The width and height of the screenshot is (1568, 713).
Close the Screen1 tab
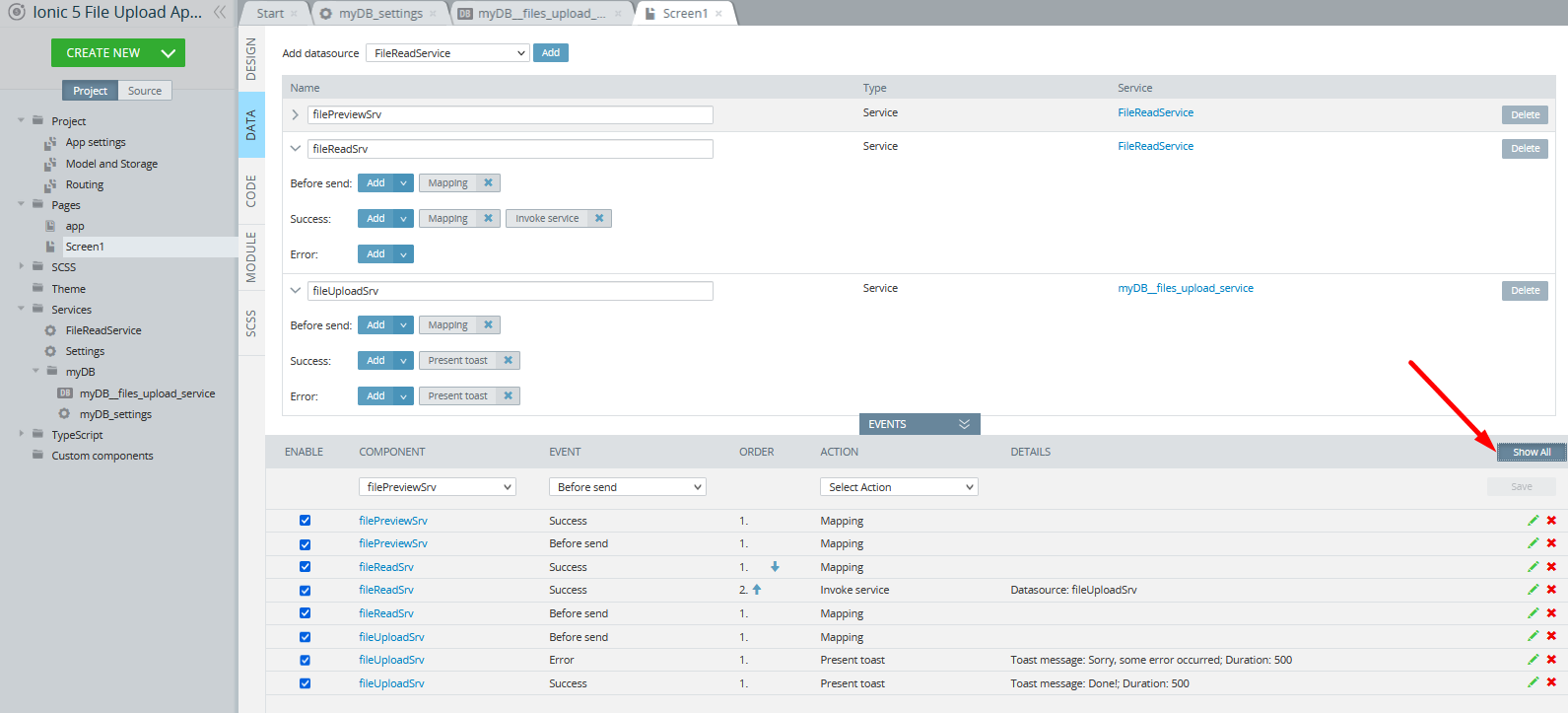718,14
